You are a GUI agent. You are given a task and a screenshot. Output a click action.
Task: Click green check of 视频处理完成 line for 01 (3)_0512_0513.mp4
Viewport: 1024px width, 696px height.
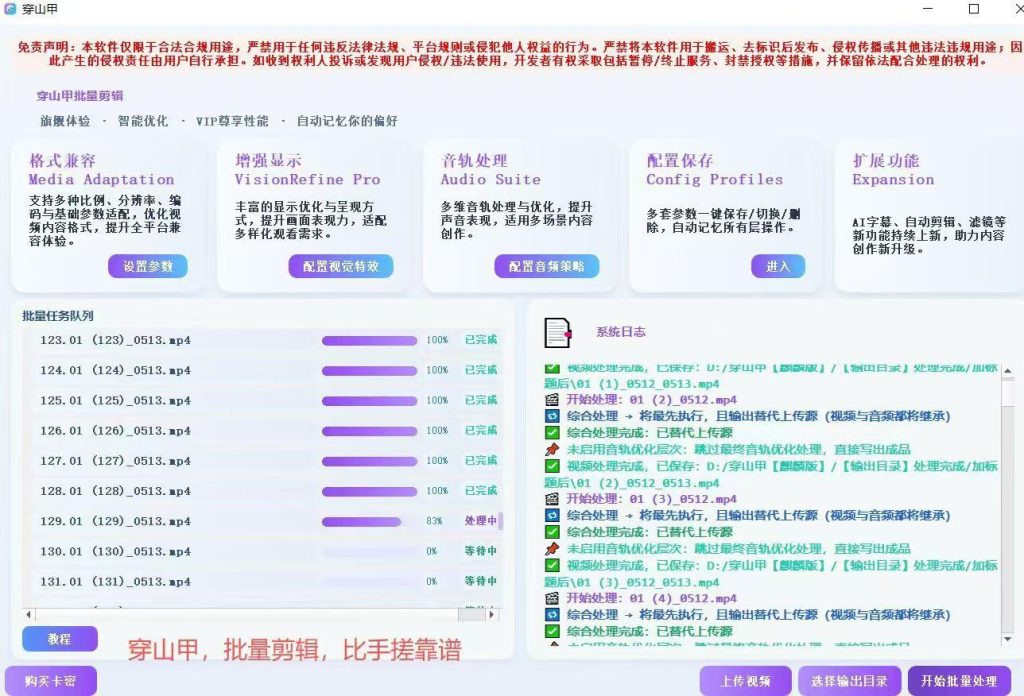pos(552,565)
